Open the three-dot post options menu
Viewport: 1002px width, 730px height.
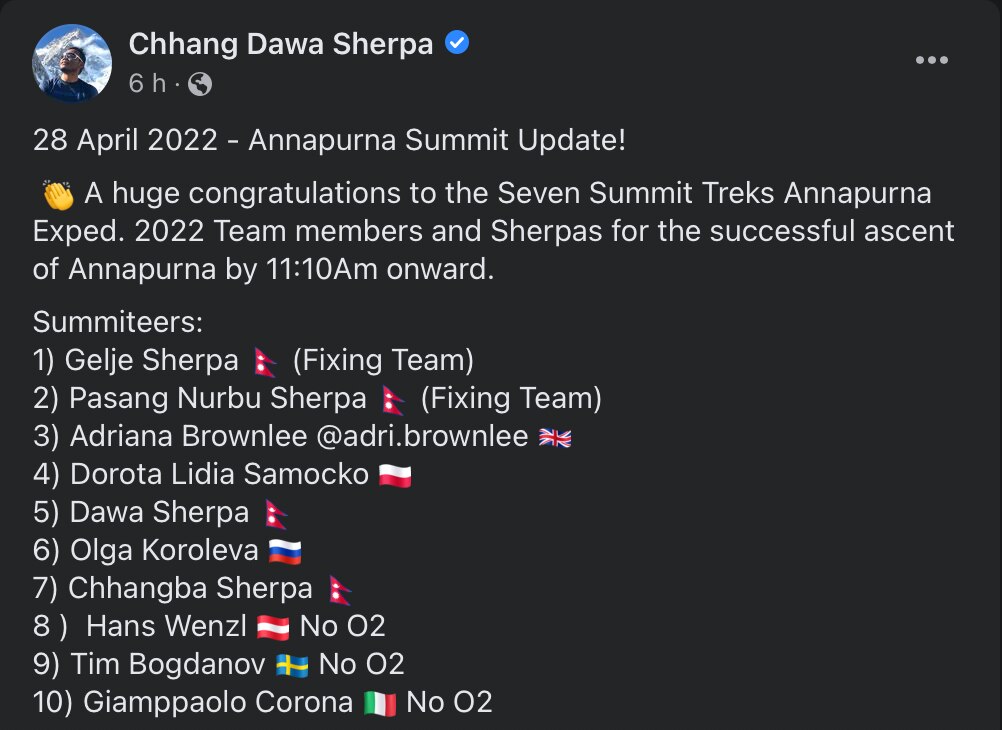pyautogui.click(x=931, y=61)
